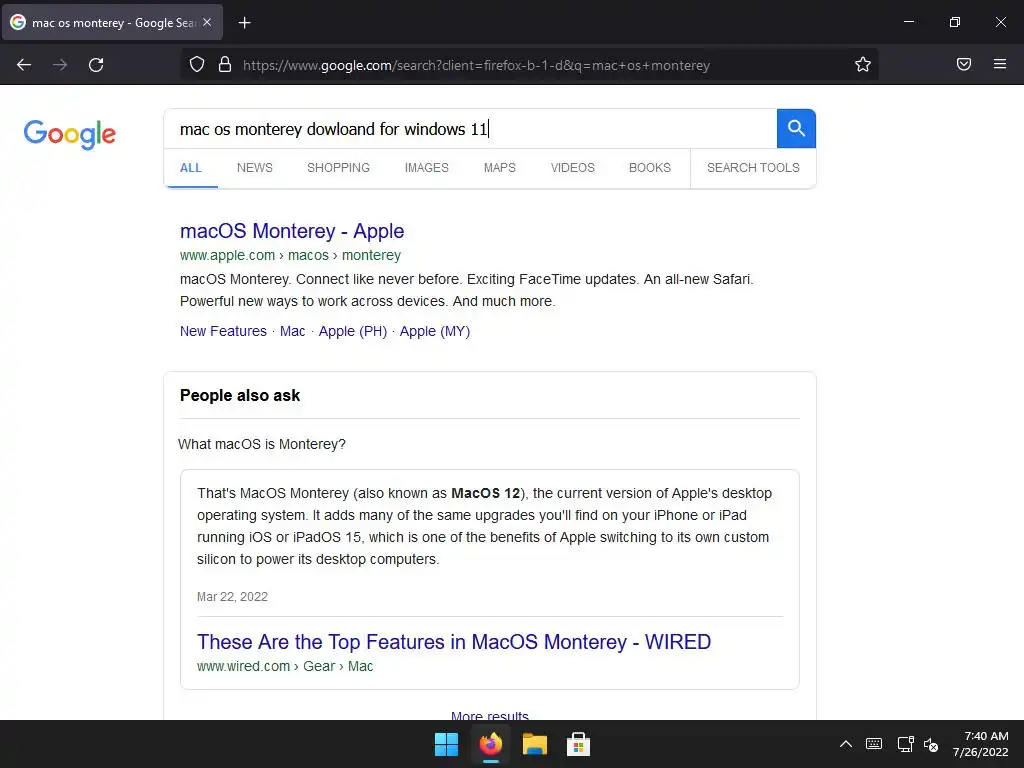1024x768 pixels.
Task: Switch to the BOOKS tab
Action: tap(650, 168)
